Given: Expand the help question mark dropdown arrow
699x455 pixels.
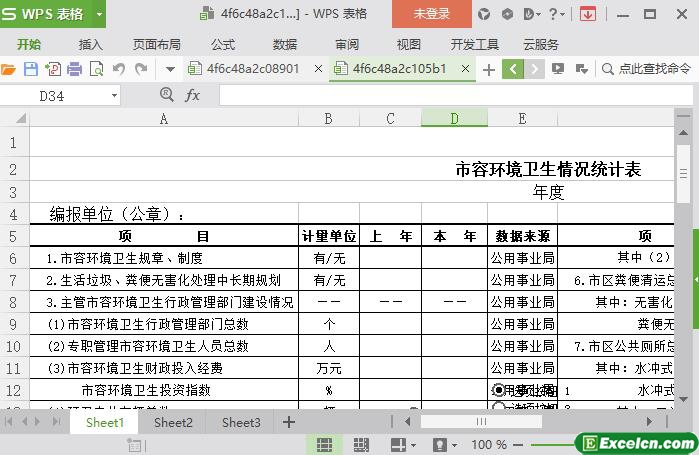Looking at the screenshot, I should pyautogui.click(x=563, y=15).
